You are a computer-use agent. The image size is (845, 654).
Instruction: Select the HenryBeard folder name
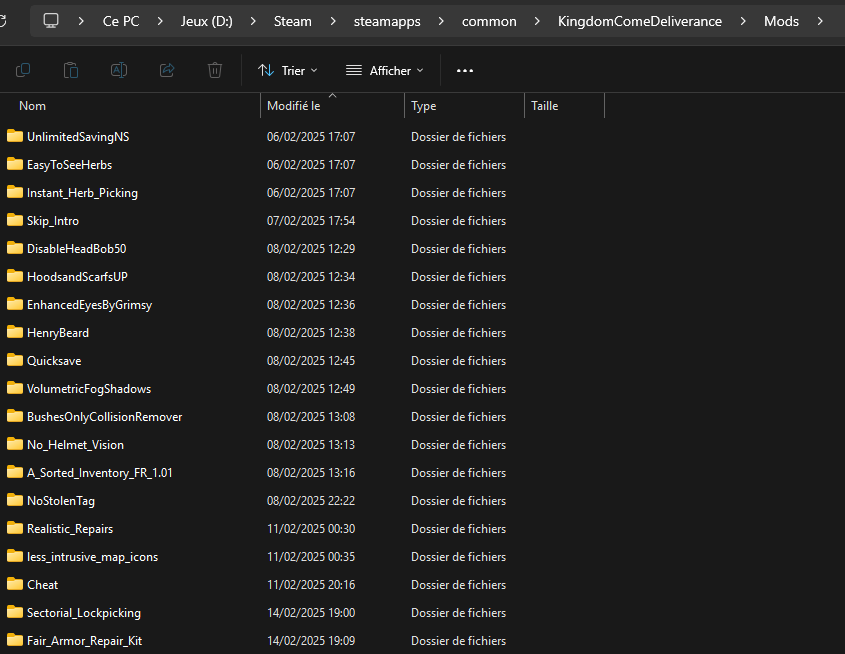[x=58, y=332]
